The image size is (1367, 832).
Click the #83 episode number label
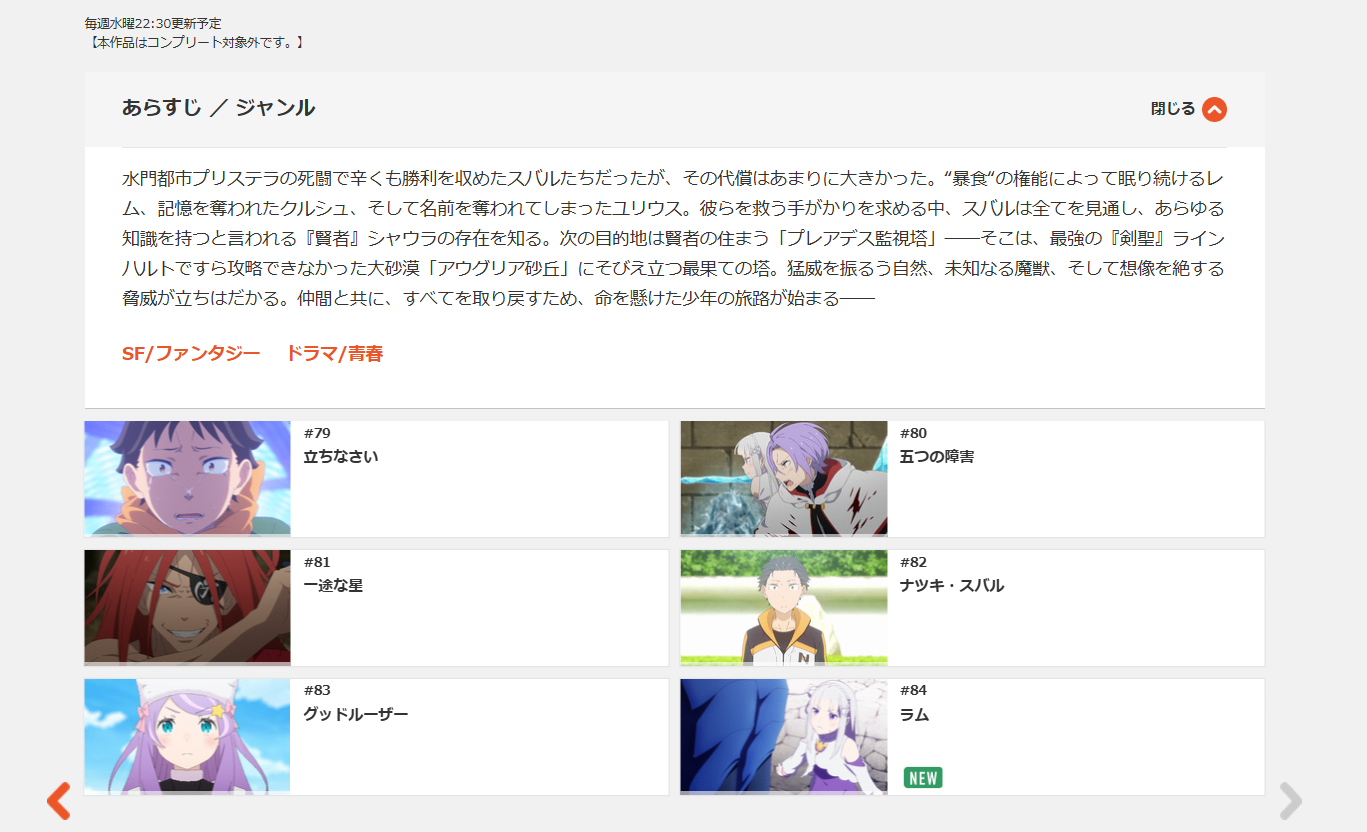click(x=317, y=690)
